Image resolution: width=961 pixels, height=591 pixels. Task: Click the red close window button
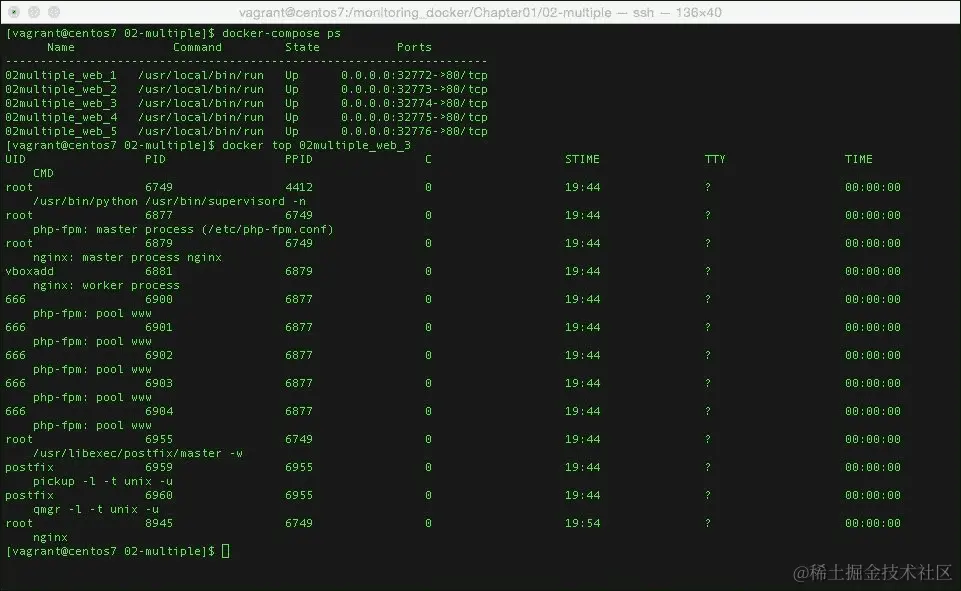[x=14, y=12]
